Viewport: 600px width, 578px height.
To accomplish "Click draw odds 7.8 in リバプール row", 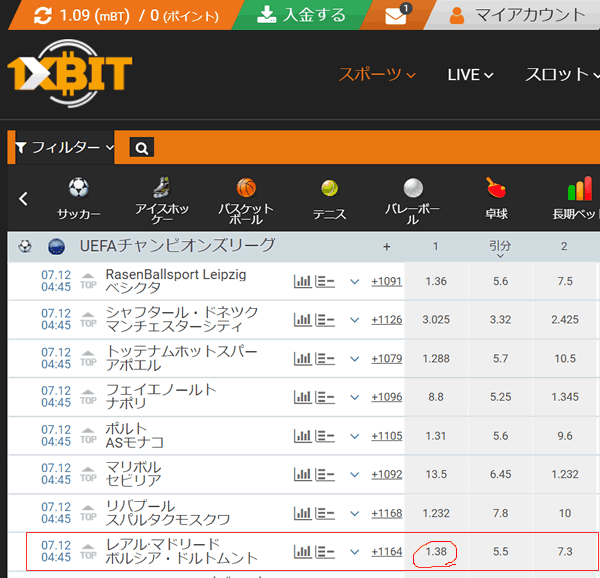I will pos(500,513).
